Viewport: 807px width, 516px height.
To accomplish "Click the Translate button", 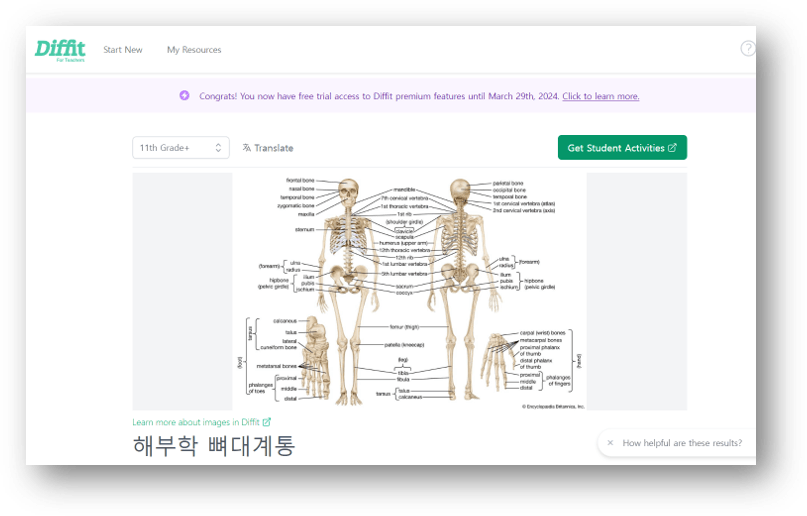I will click(x=268, y=148).
